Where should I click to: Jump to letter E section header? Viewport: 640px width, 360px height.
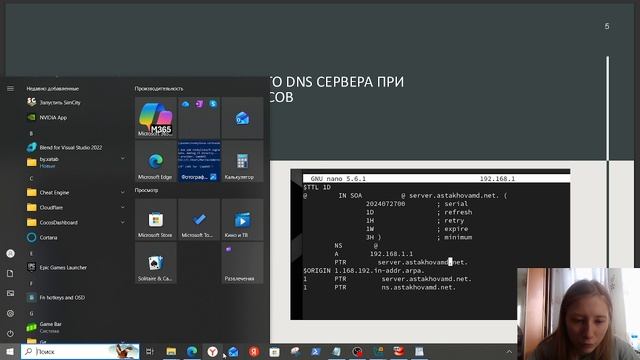click(31, 253)
